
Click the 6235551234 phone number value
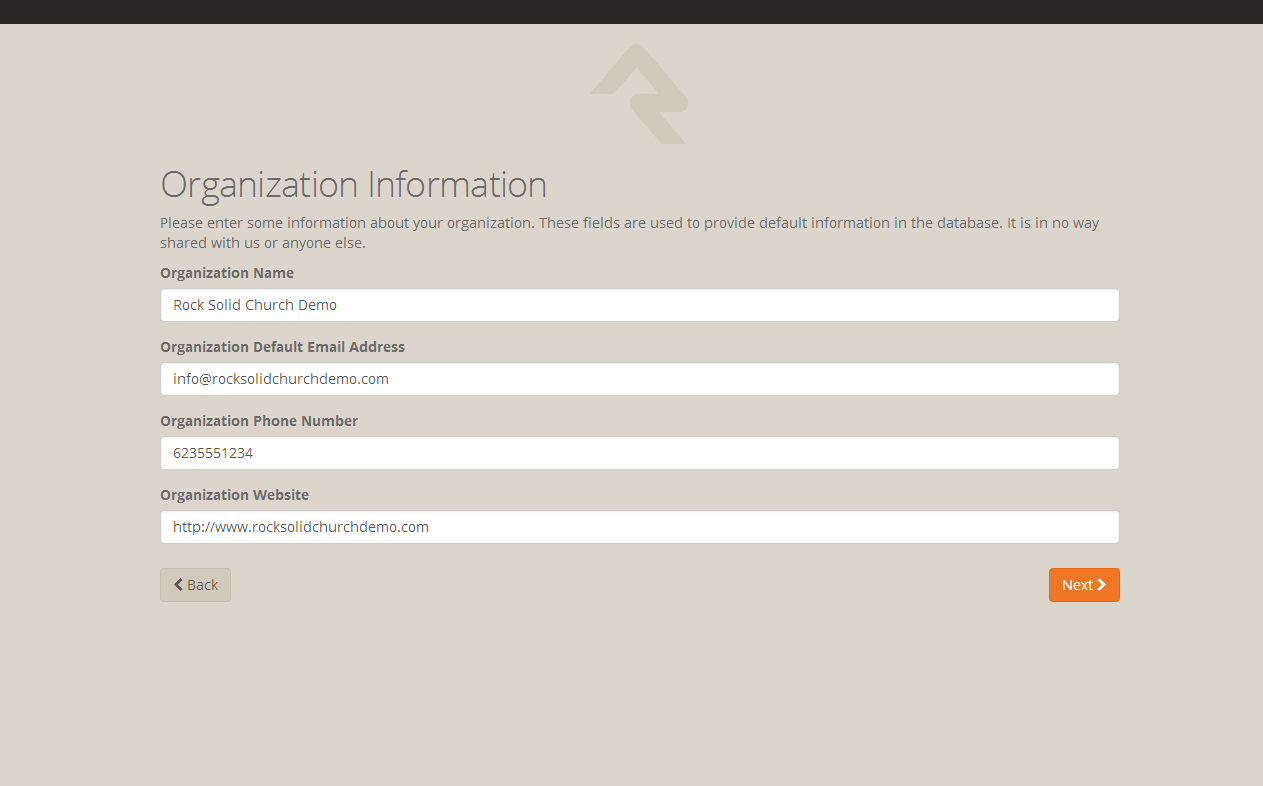(213, 453)
